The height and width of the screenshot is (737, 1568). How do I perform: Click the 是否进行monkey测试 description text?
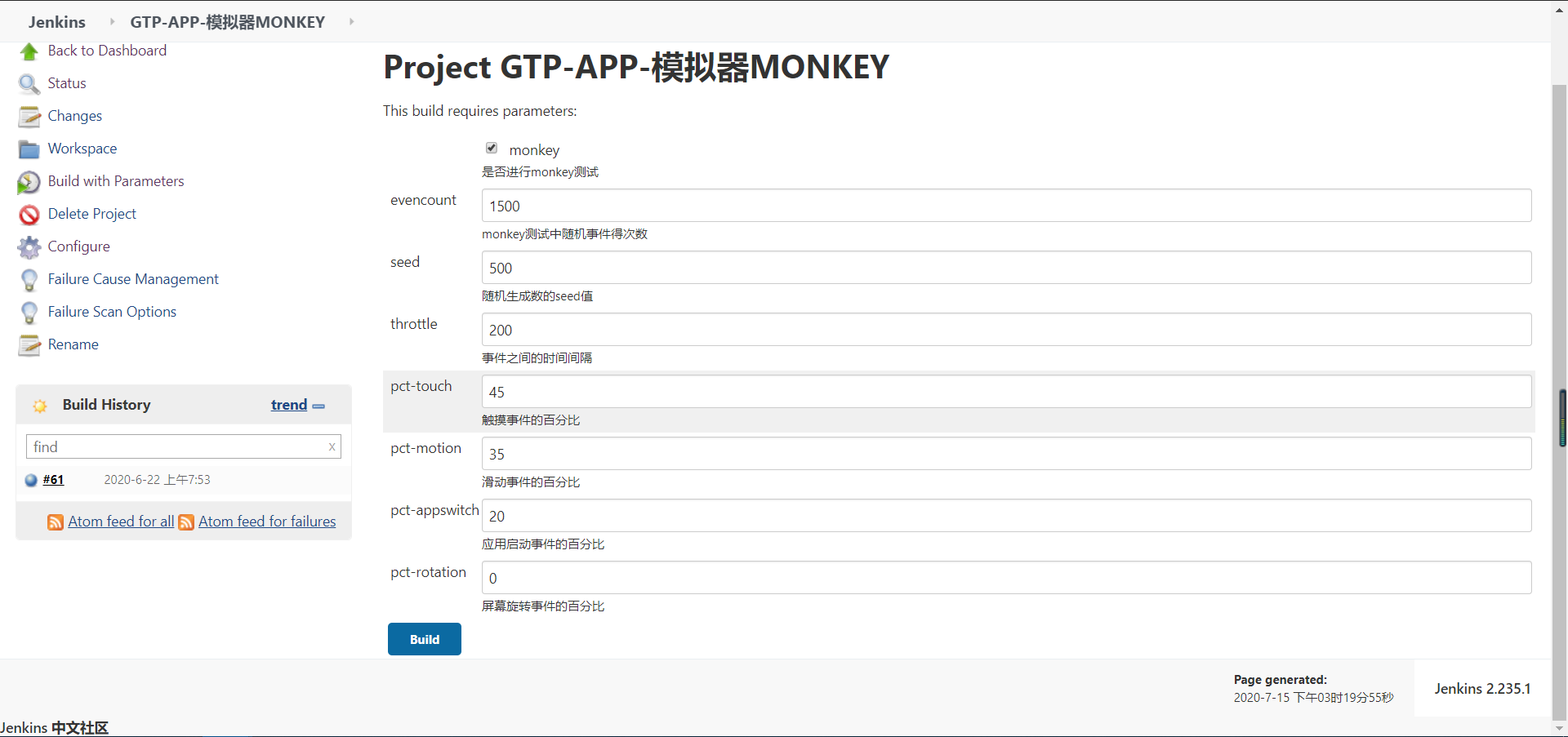(540, 172)
